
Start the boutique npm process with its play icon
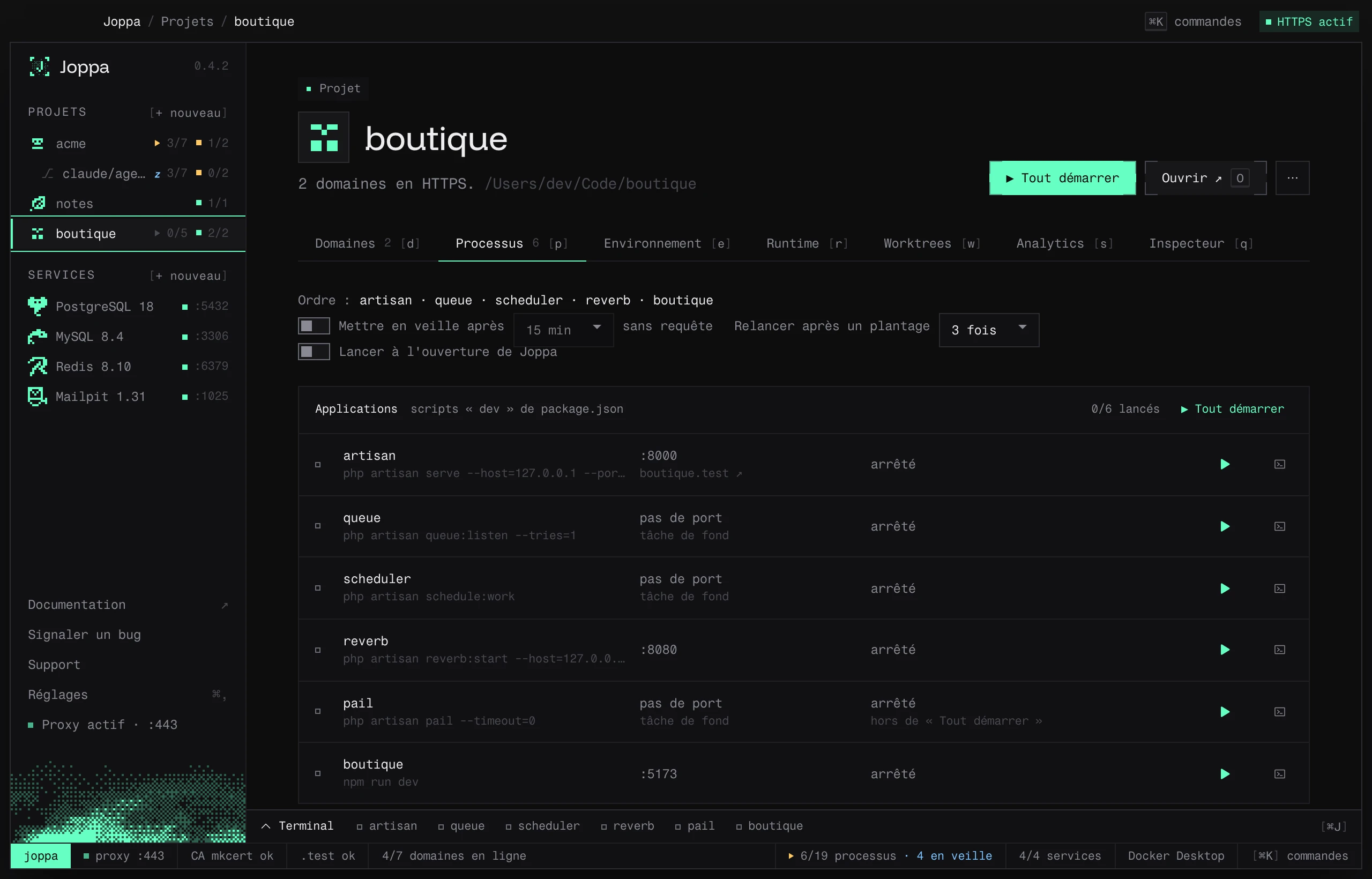(x=1225, y=774)
